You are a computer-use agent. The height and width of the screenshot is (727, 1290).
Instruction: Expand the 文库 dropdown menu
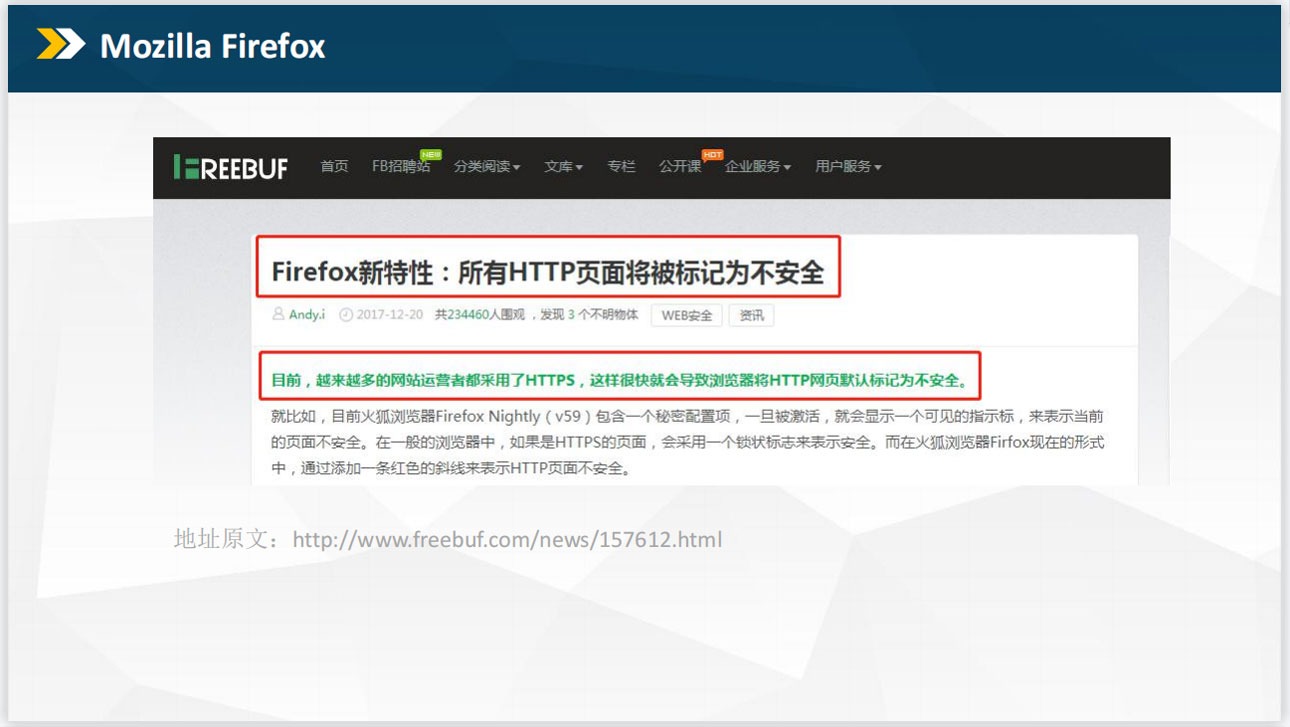click(563, 167)
